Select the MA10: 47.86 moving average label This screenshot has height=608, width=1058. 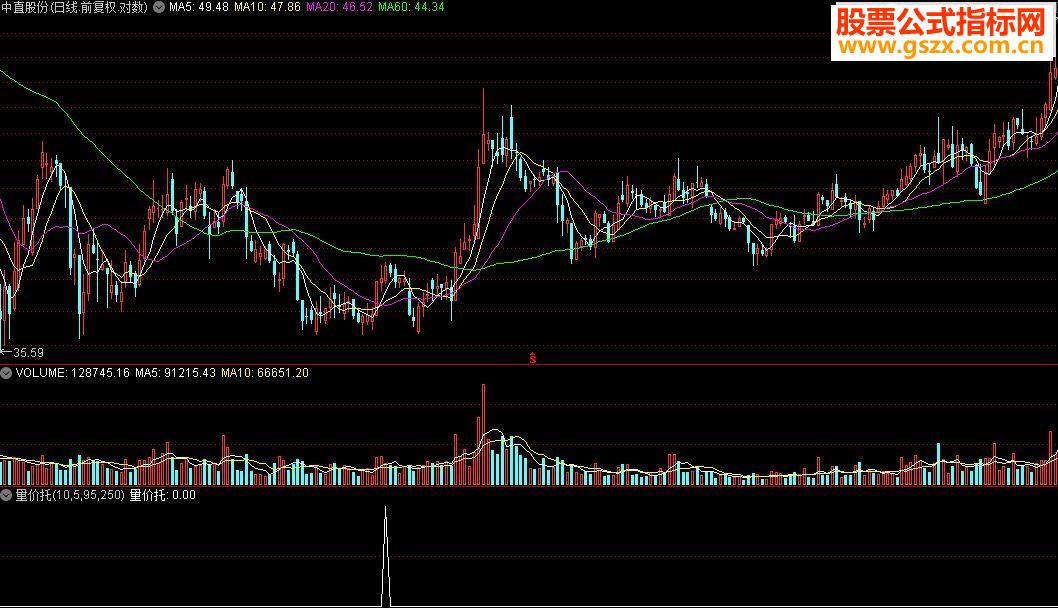pos(267,7)
